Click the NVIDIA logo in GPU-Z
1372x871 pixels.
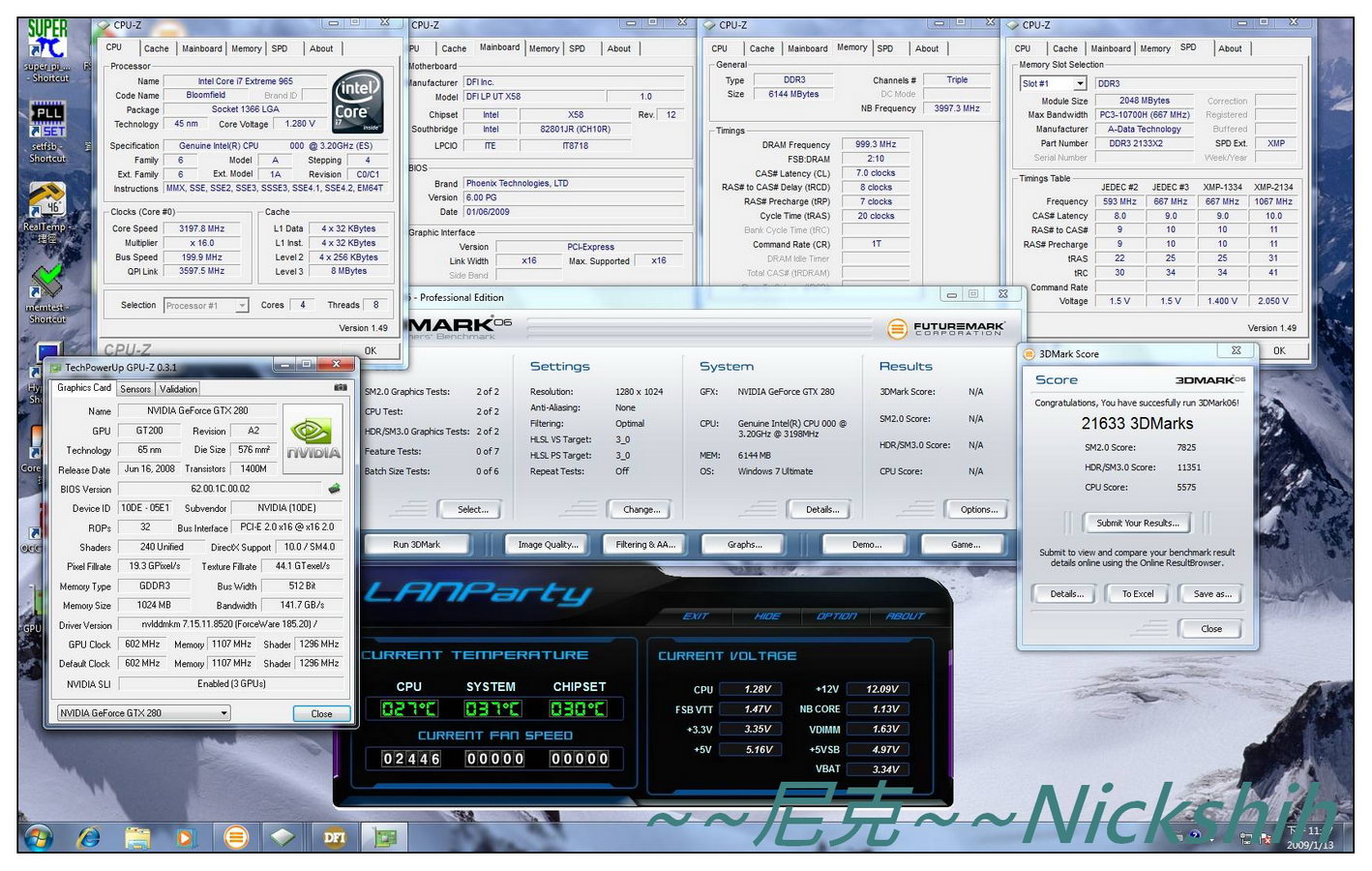313,438
